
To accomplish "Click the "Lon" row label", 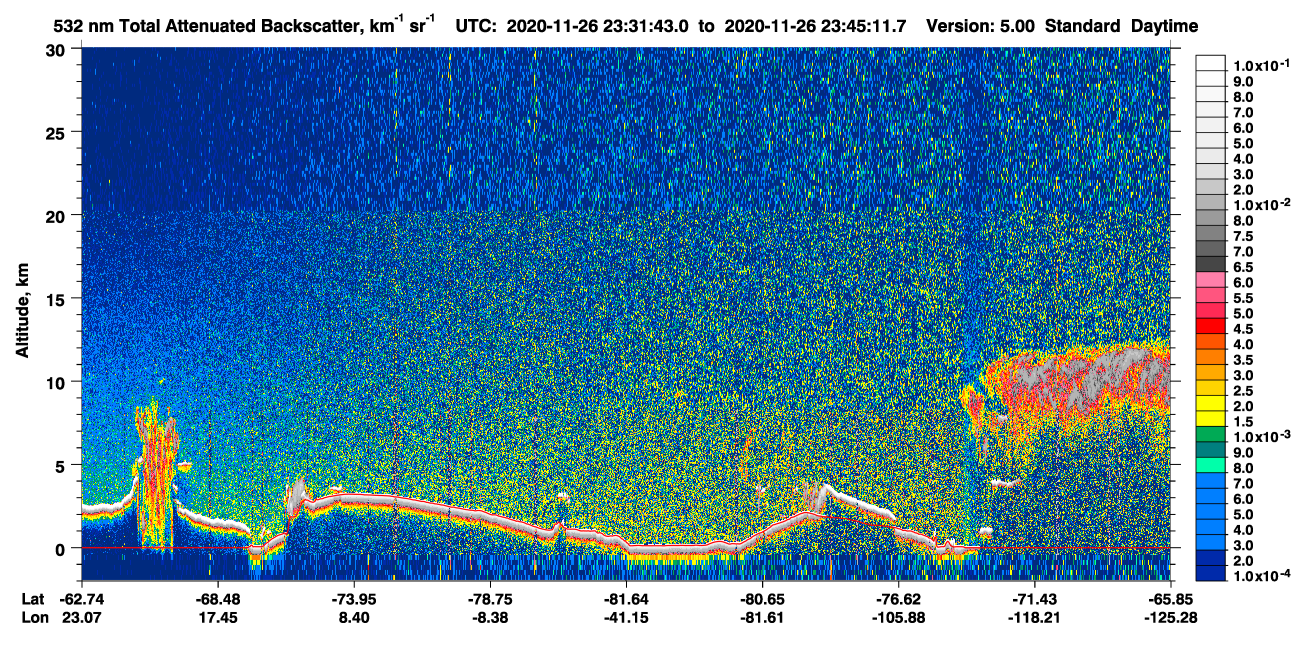I will pos(34,618).
